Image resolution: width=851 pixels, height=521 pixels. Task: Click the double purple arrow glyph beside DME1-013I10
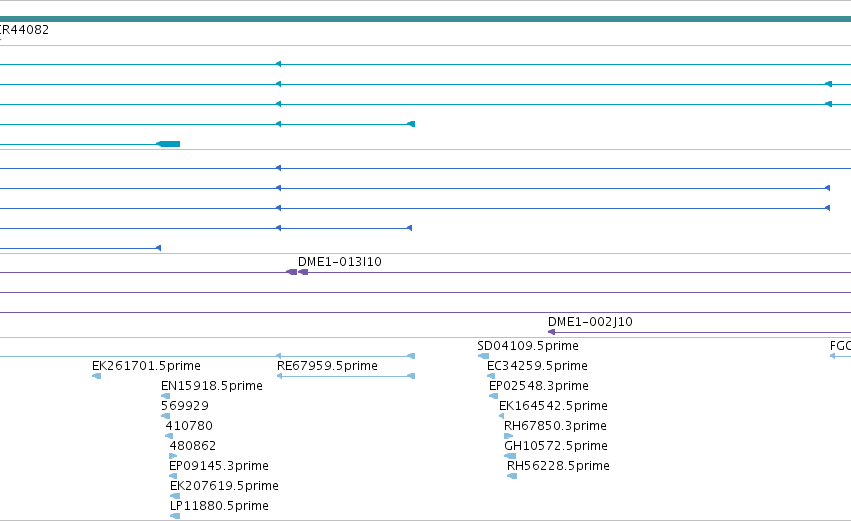pyautogui.click(x=297, y=272)
